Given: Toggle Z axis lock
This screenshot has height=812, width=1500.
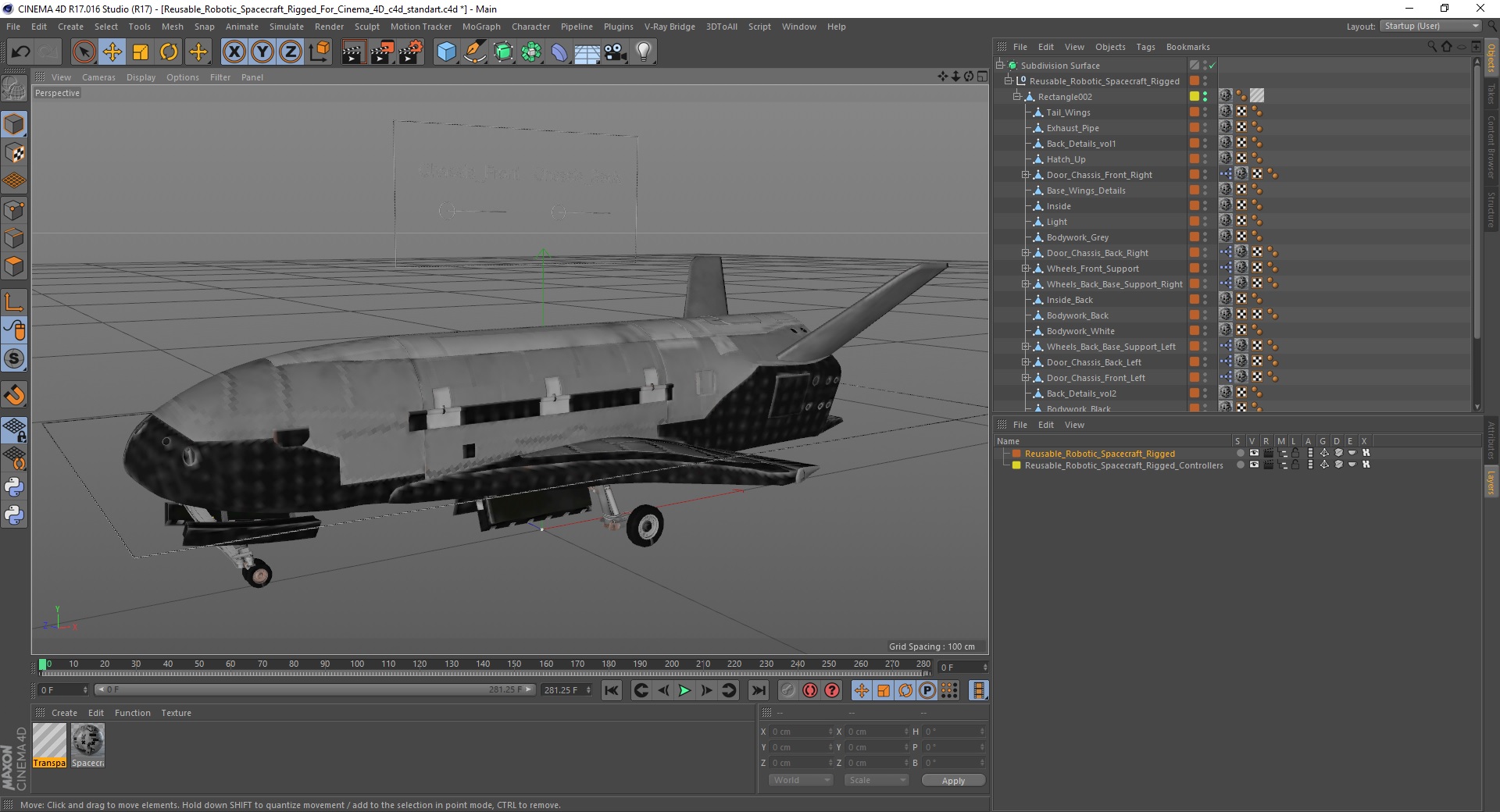Looking at the screenshot, I should click(291, 52).
